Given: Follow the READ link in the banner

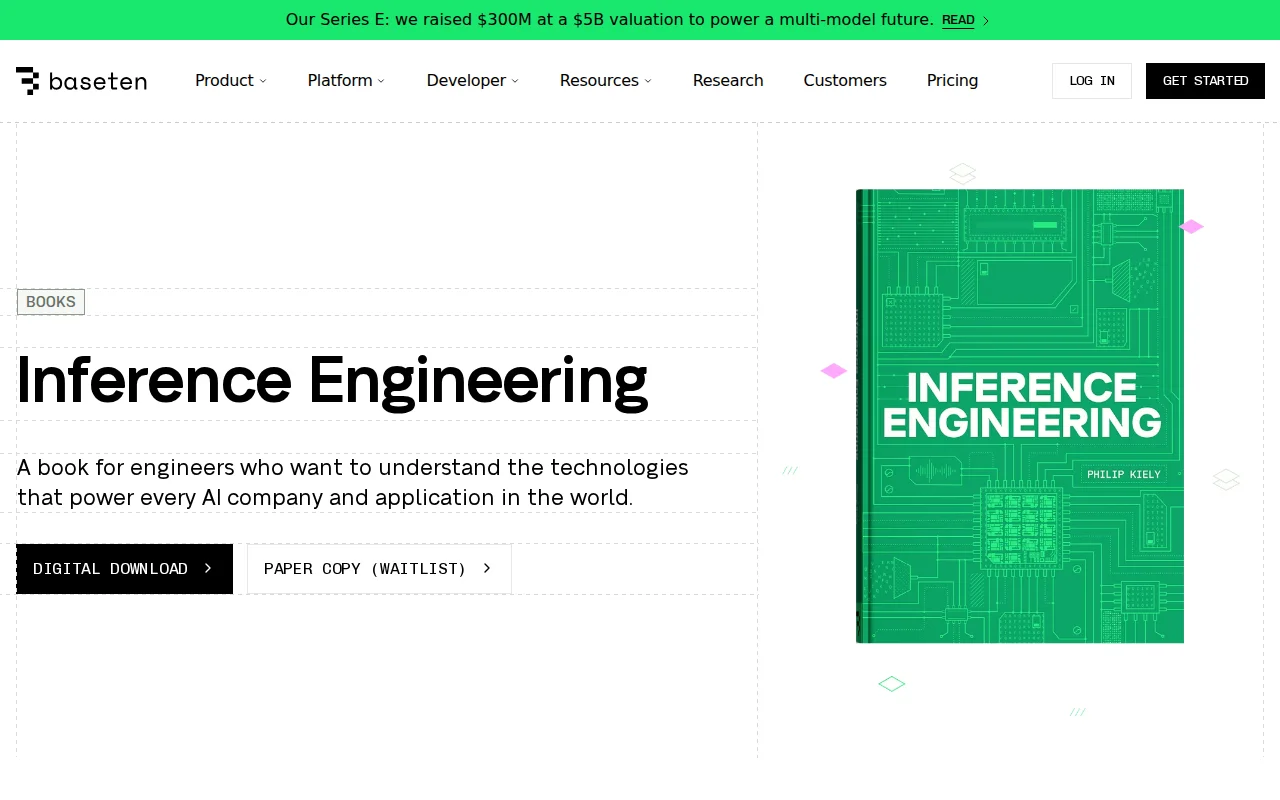Looking at the screenshot, I should pos(958,20).
